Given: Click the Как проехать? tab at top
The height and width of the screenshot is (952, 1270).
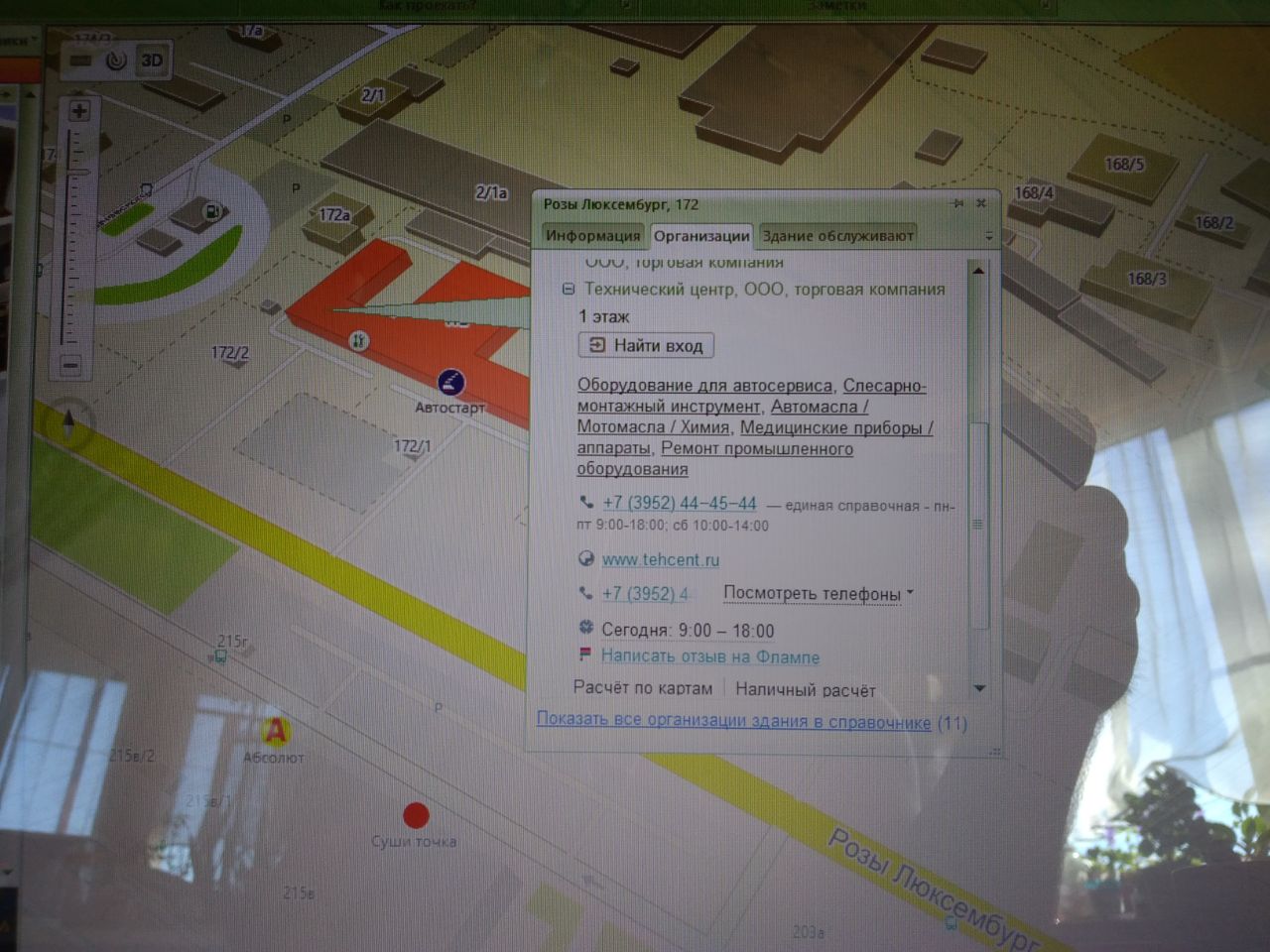Looking at the screenshot, I should pyautogui.click(x=427, y=6).
